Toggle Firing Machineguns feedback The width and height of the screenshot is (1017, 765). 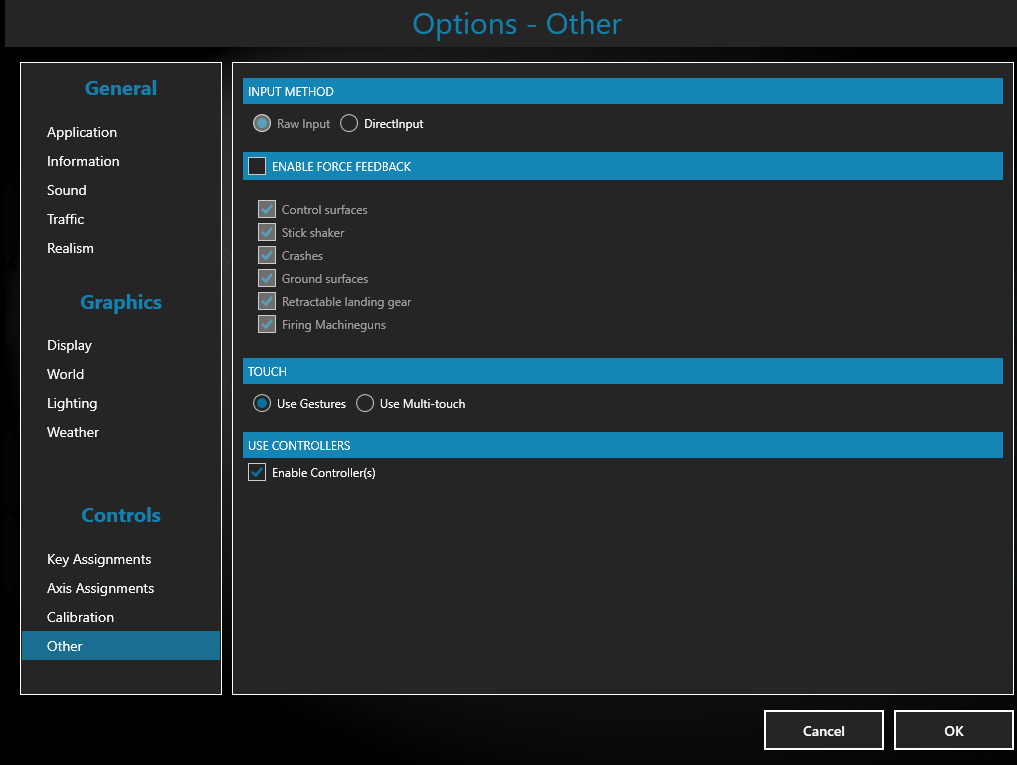click(266, 324)
